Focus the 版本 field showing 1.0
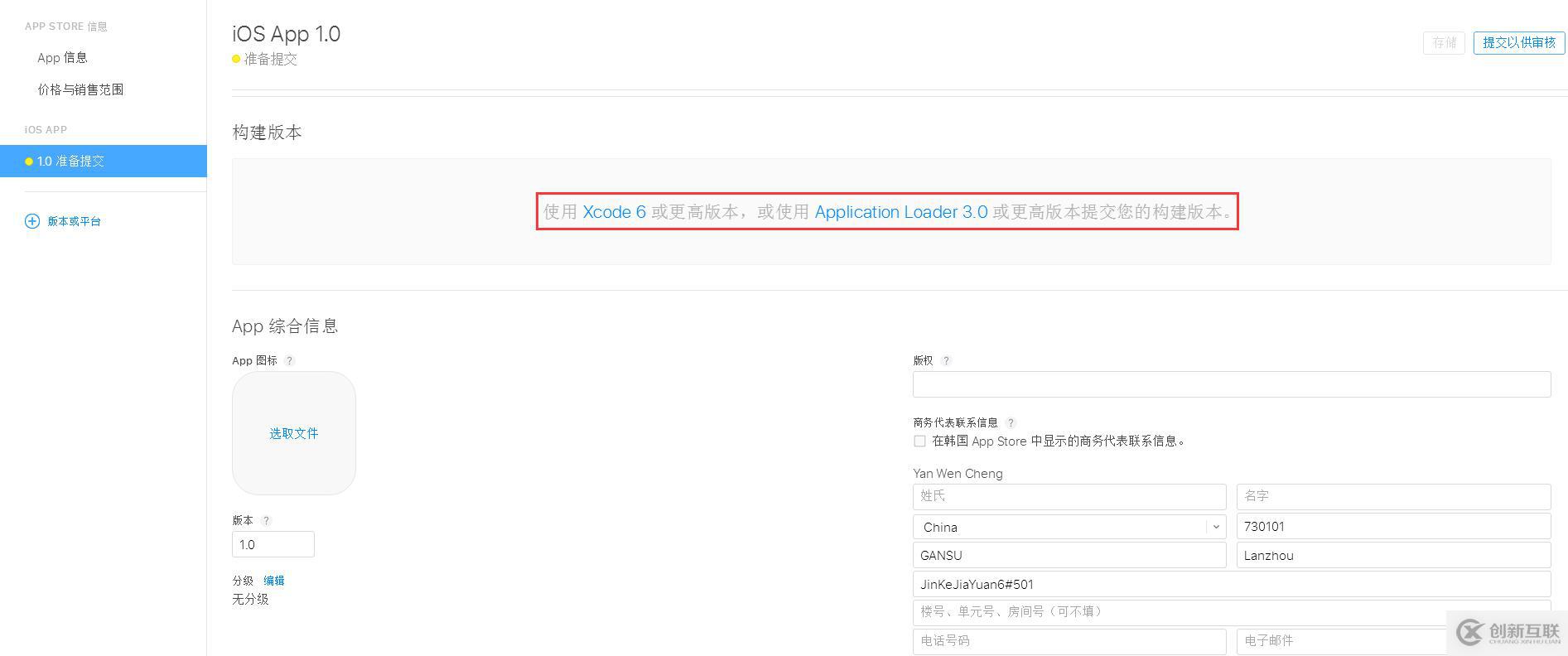Image resolution: width=1568 pixels, height=656 pixels. pos(273,544)
